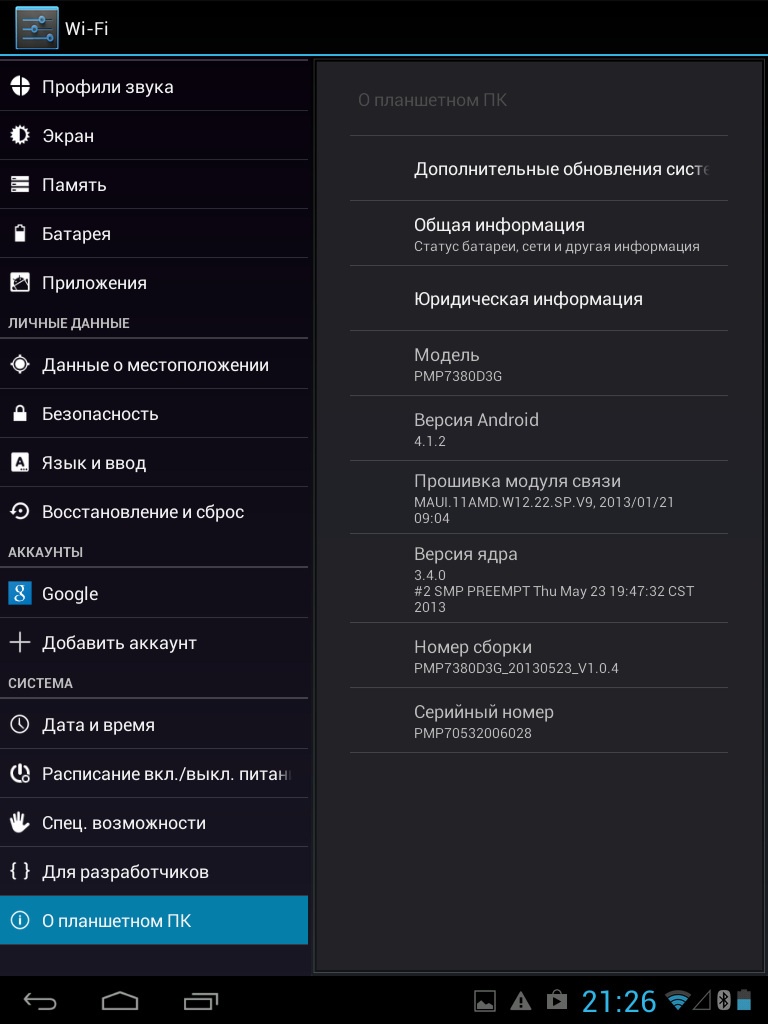
Task: Tap the Google account icon
Action: click(20, 594)
